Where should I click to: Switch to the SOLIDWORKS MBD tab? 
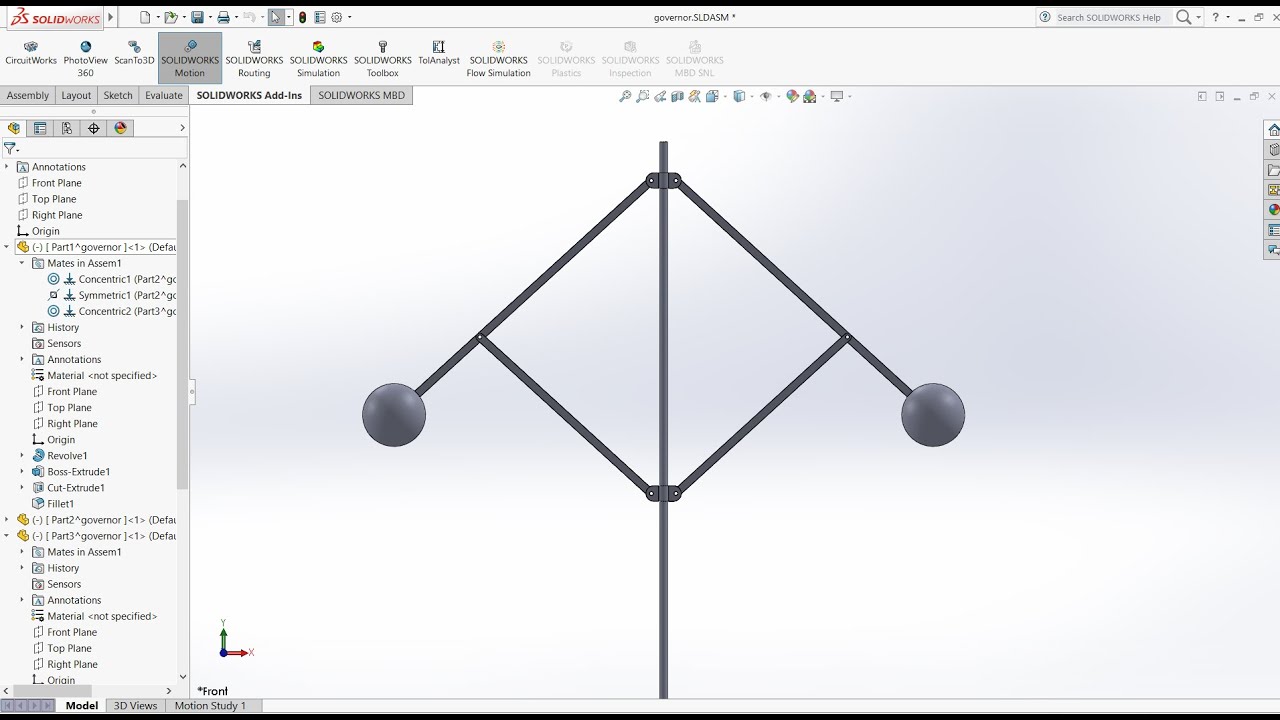pos(361,95)
